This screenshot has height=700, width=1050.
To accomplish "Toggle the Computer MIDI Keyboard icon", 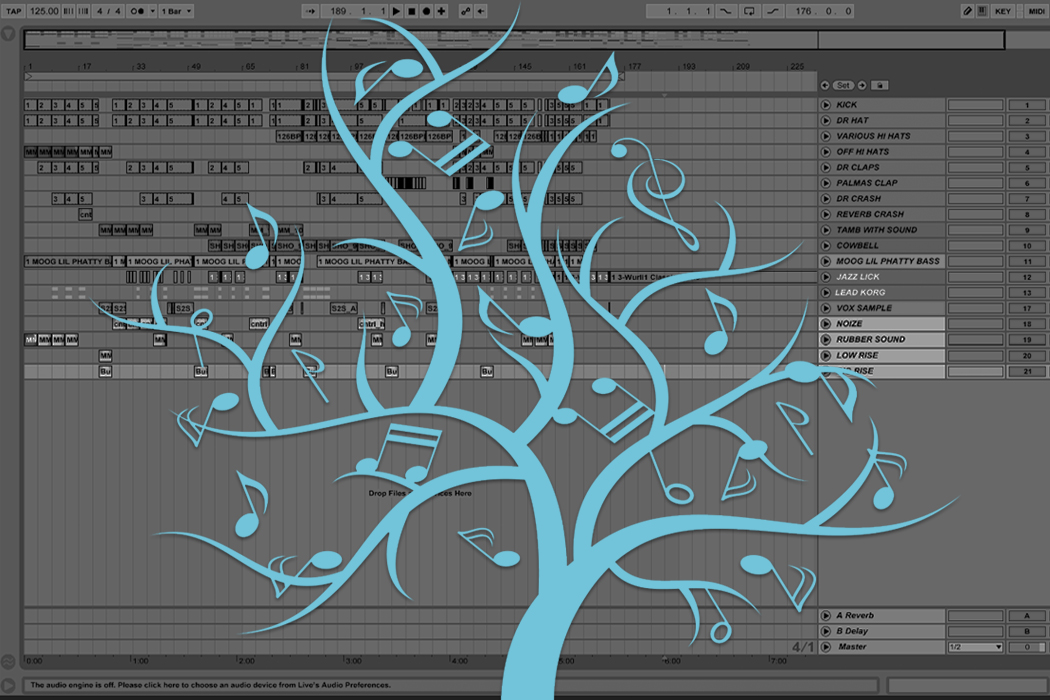I will tap(981, 11).
